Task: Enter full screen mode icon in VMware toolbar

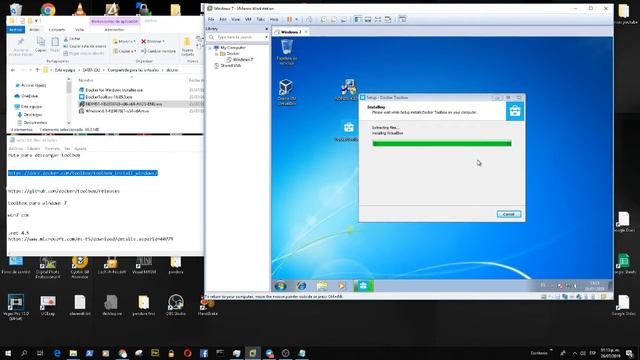Action: 378,19
